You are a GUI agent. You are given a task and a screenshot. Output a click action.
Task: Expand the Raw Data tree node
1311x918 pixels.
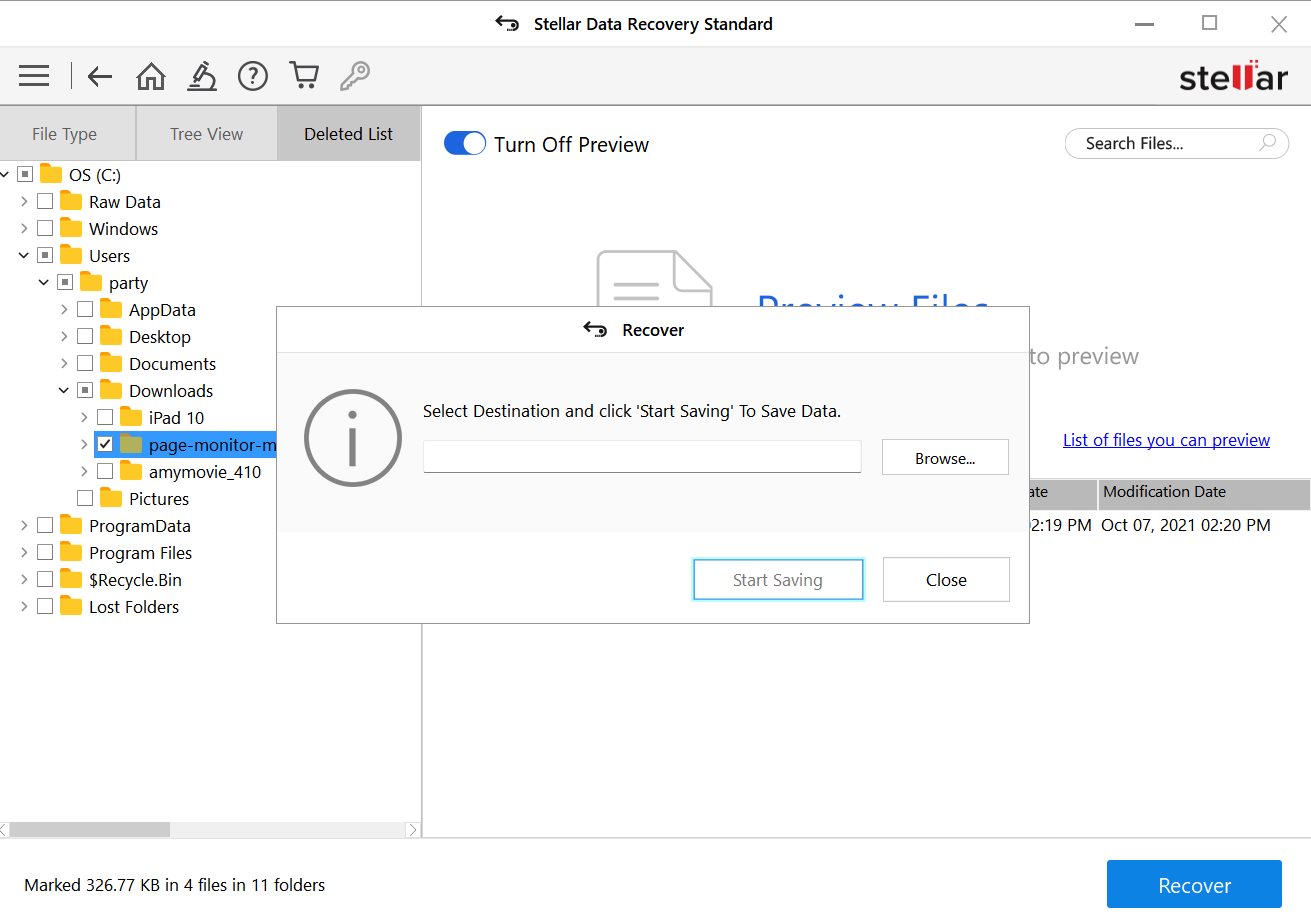coord(24,201)
